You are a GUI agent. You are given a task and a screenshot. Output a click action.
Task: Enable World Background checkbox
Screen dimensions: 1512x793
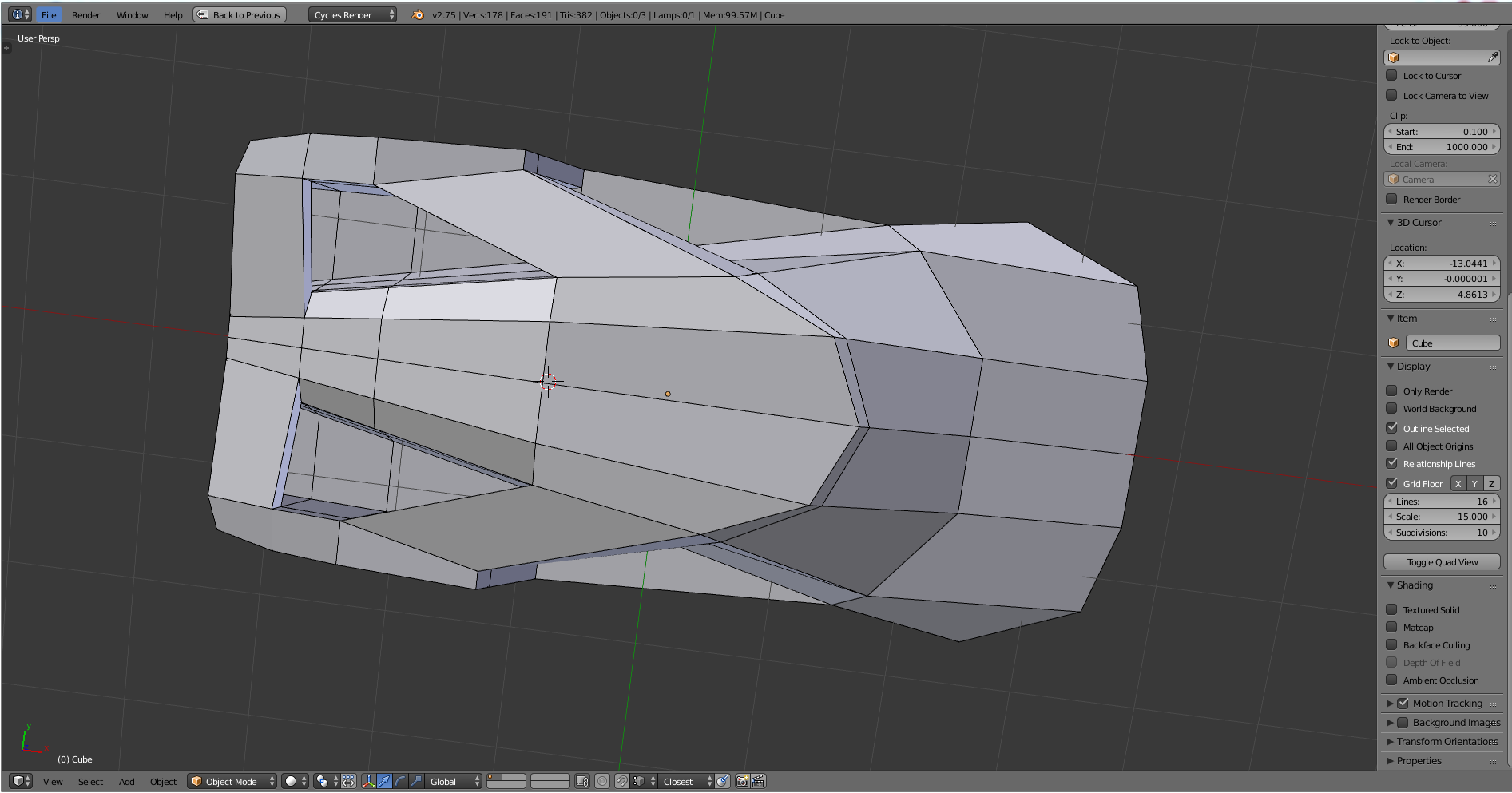[1391, 408]
